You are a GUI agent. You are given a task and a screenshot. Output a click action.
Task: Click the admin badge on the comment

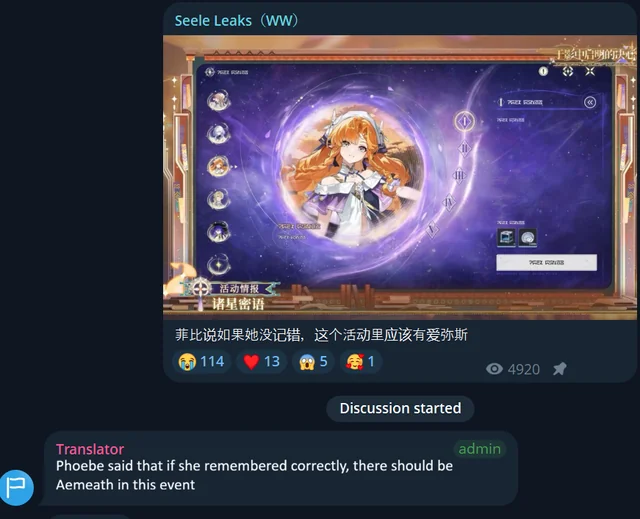pyautogui.click(x=480, y=449)
